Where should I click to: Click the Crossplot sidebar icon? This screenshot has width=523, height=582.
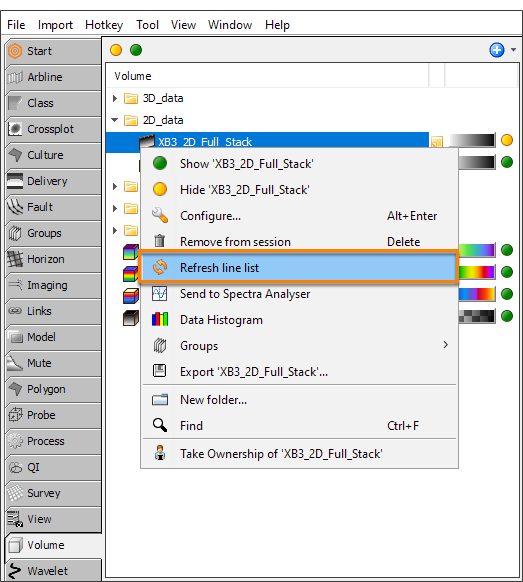15,129
